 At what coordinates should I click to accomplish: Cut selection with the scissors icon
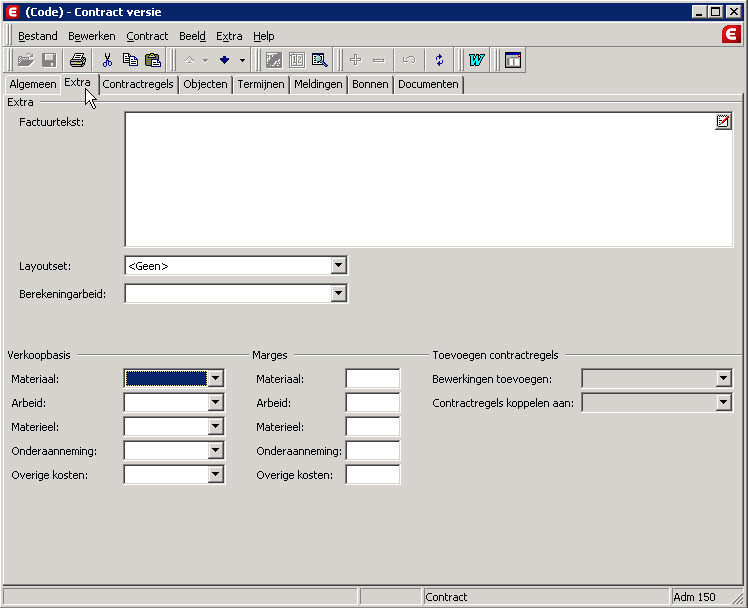107,60
